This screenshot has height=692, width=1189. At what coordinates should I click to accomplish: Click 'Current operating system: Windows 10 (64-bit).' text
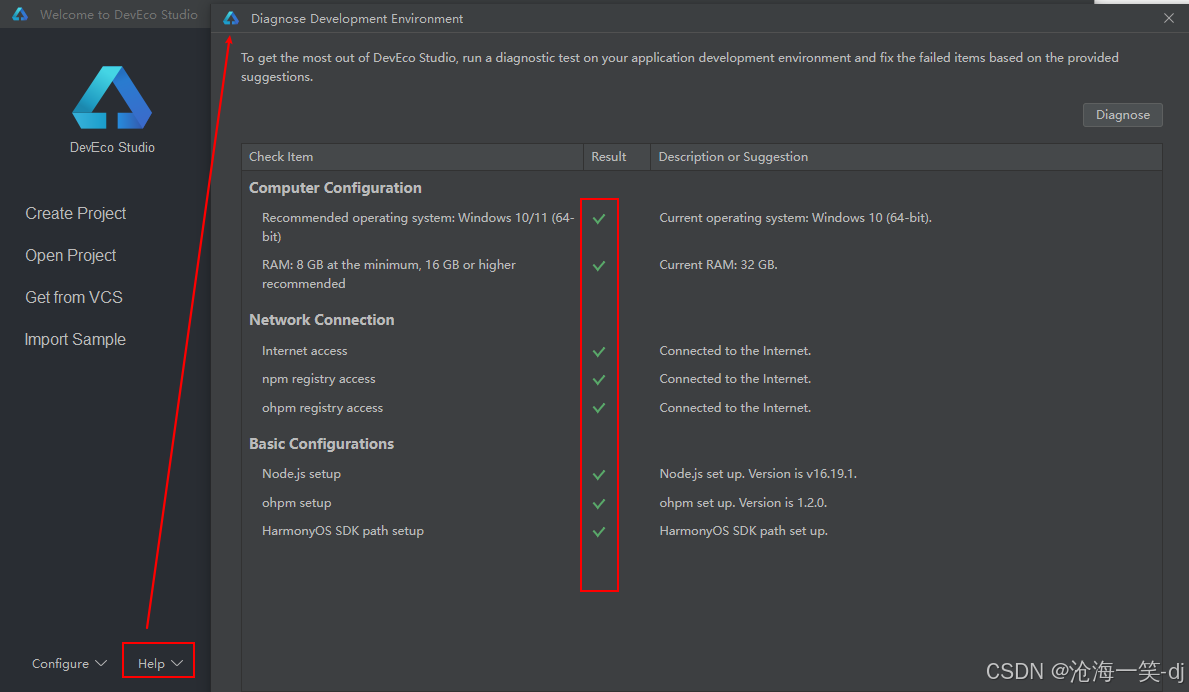[x=795, y=218]
